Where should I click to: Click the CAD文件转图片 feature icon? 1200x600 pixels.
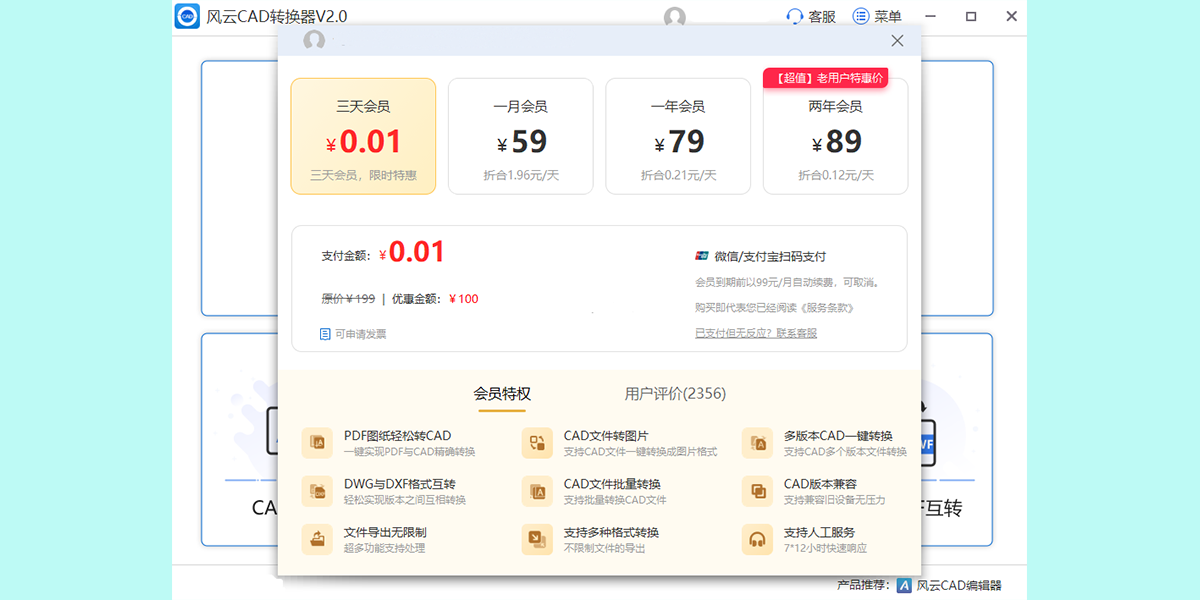coord(537,442)
